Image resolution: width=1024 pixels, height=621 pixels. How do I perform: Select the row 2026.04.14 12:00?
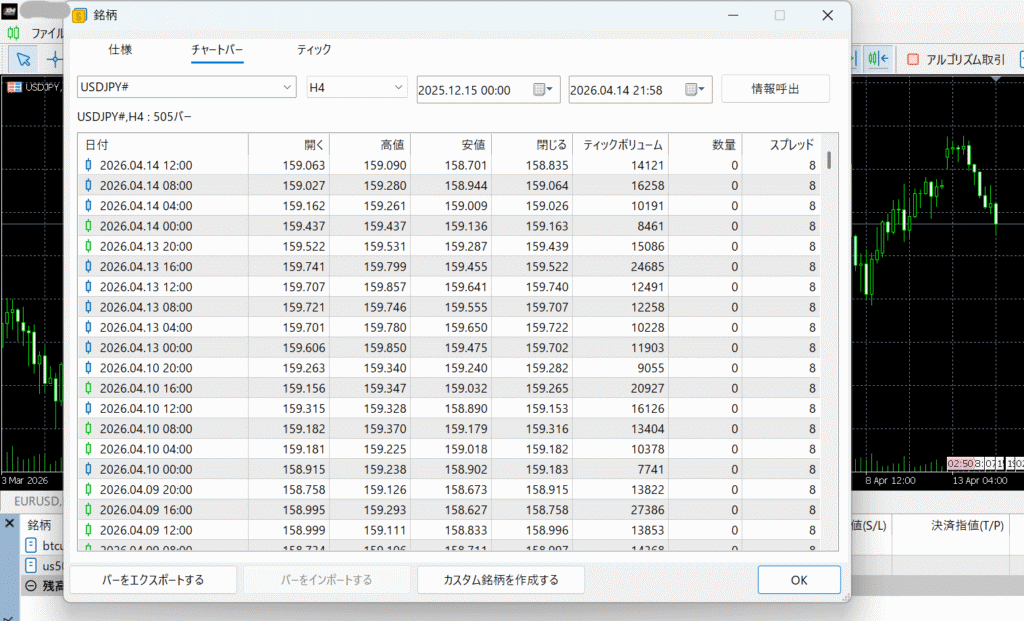449,165
